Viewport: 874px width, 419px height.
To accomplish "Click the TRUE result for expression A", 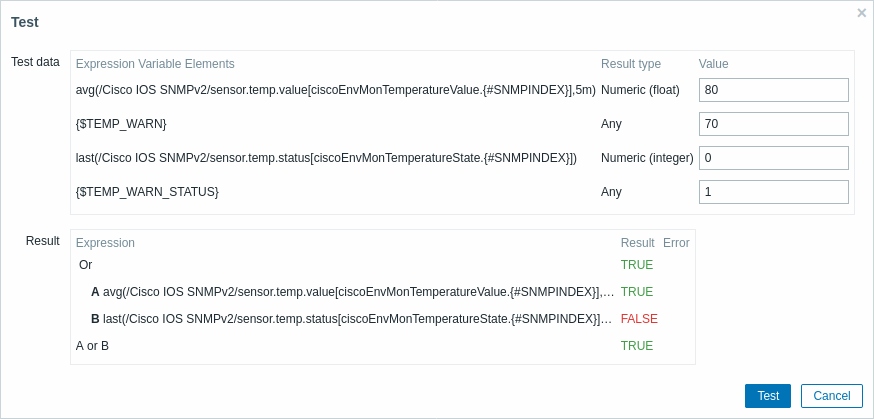I will coord(637,292).
